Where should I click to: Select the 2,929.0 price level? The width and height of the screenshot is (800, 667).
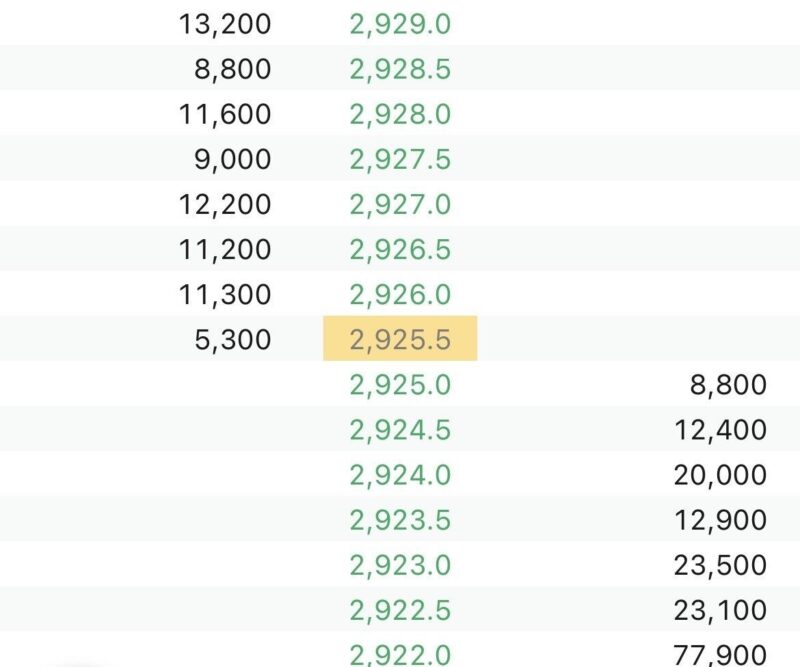(400, 24)
